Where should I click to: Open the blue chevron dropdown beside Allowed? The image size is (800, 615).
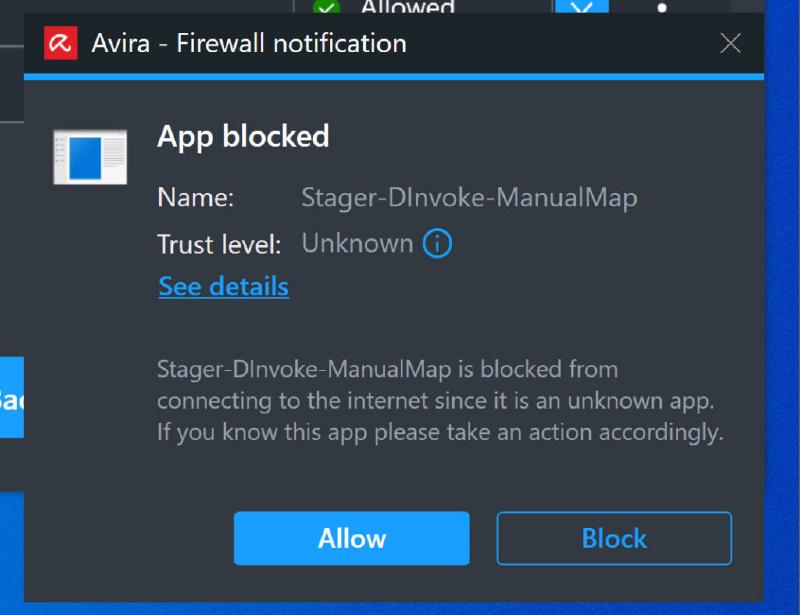(x=582, y=7)
